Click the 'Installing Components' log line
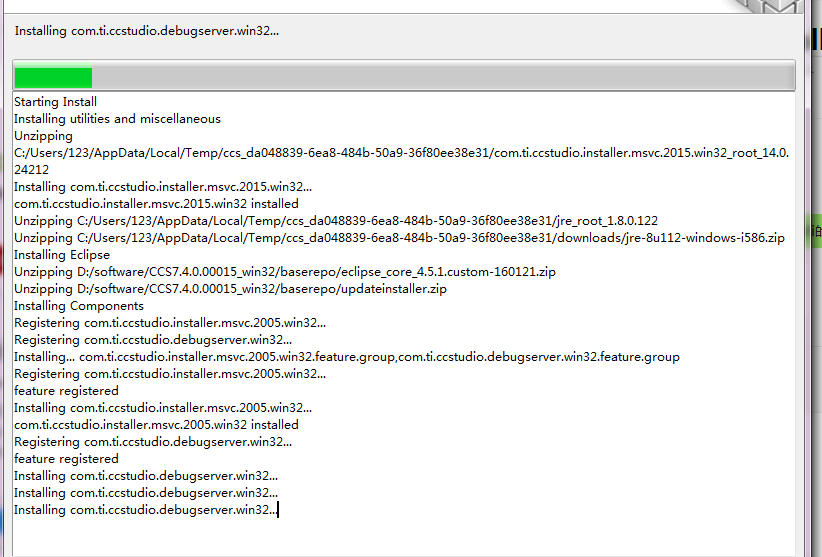The height and width of the screenshot is (557, 822). coord(79,306)
